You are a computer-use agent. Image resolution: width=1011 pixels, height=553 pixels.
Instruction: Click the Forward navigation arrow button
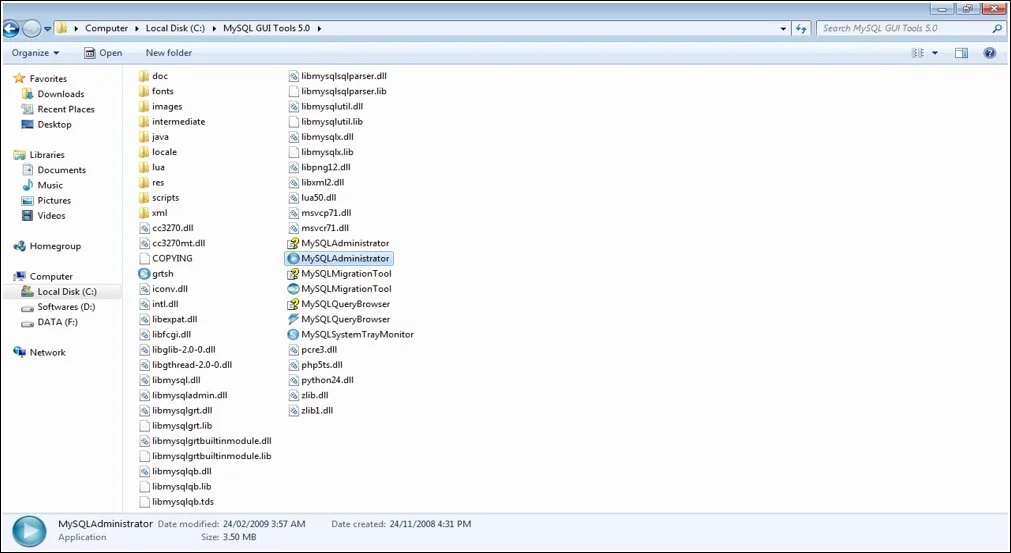31,28
